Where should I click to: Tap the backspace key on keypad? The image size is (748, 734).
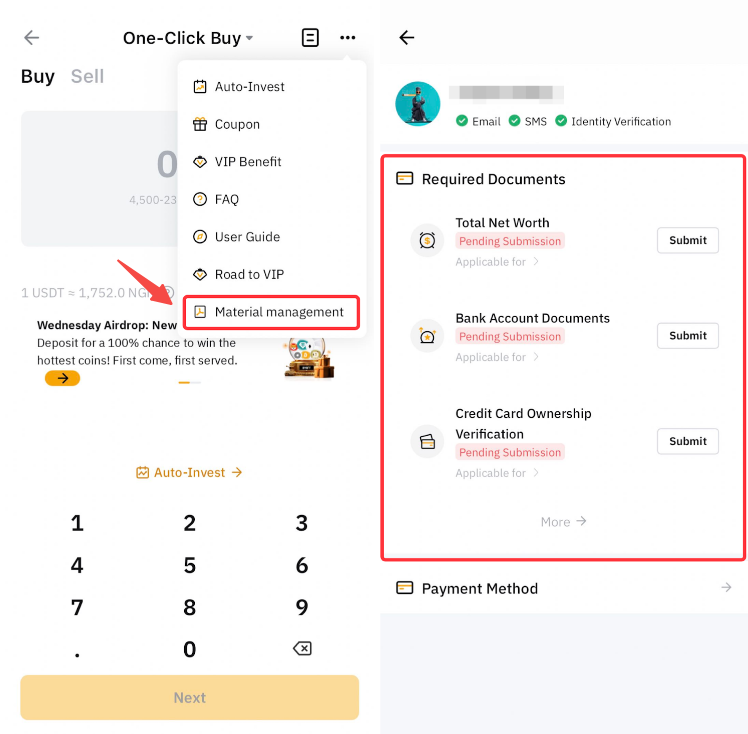[302, 649]
